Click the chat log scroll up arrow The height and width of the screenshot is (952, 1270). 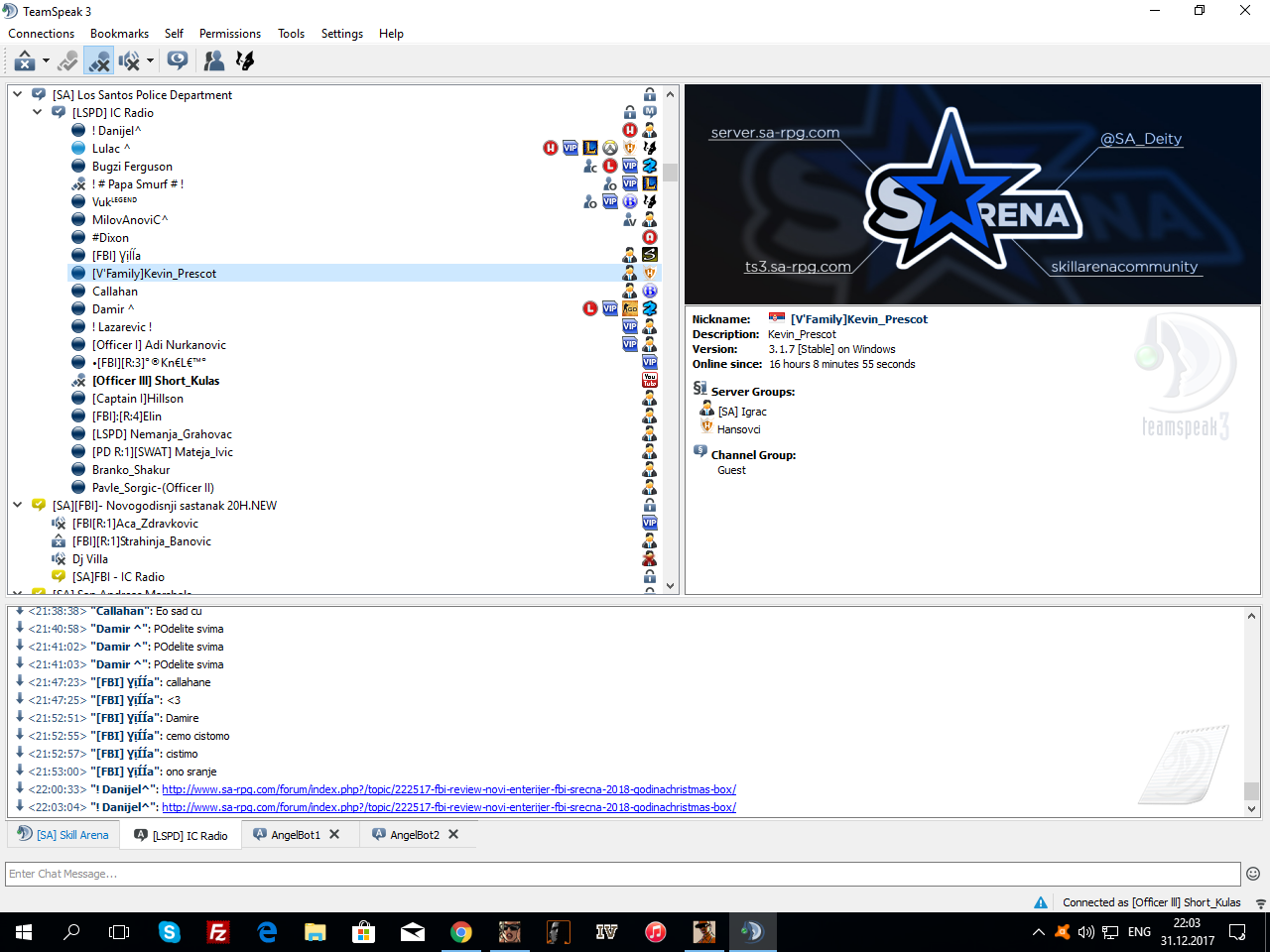(1251, 616)
